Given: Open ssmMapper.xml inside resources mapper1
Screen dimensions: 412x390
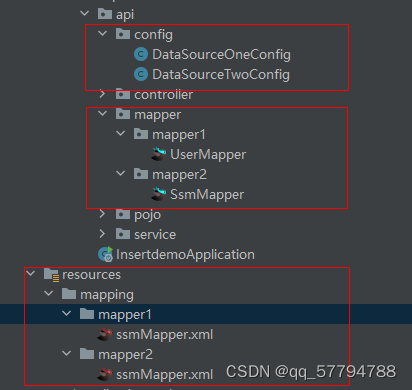Looking at the screenshot, I should 164,335.
